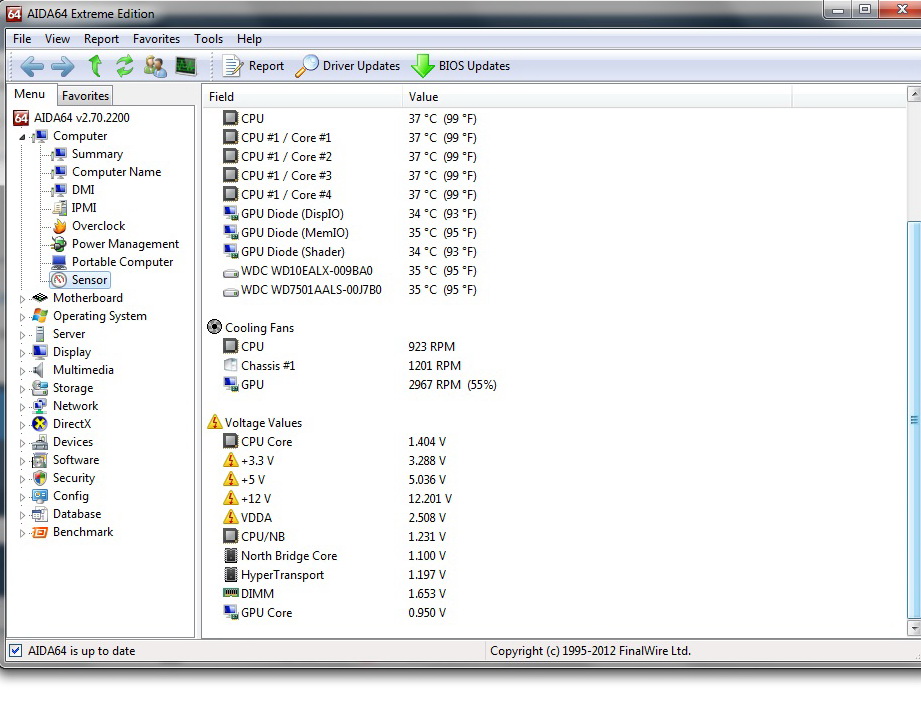Expand the Storage tree node
921x713 pixels.
(x=22, y=389)
